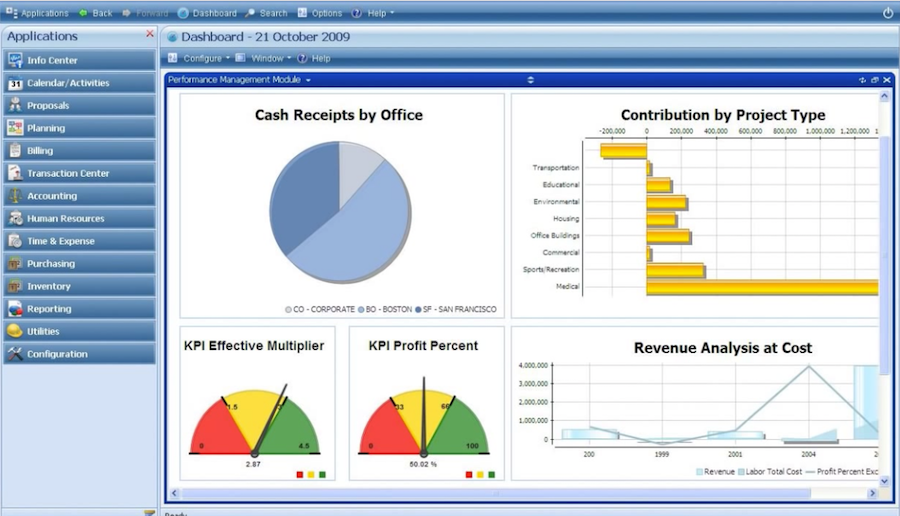Open the Info Center application icon
900x516 pixels.
(x=15, y=60)
